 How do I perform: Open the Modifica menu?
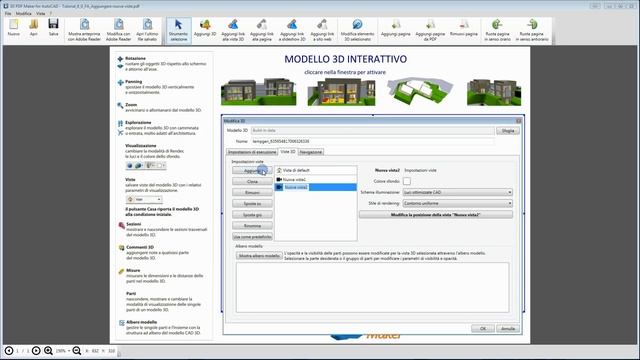coord(24,13)
